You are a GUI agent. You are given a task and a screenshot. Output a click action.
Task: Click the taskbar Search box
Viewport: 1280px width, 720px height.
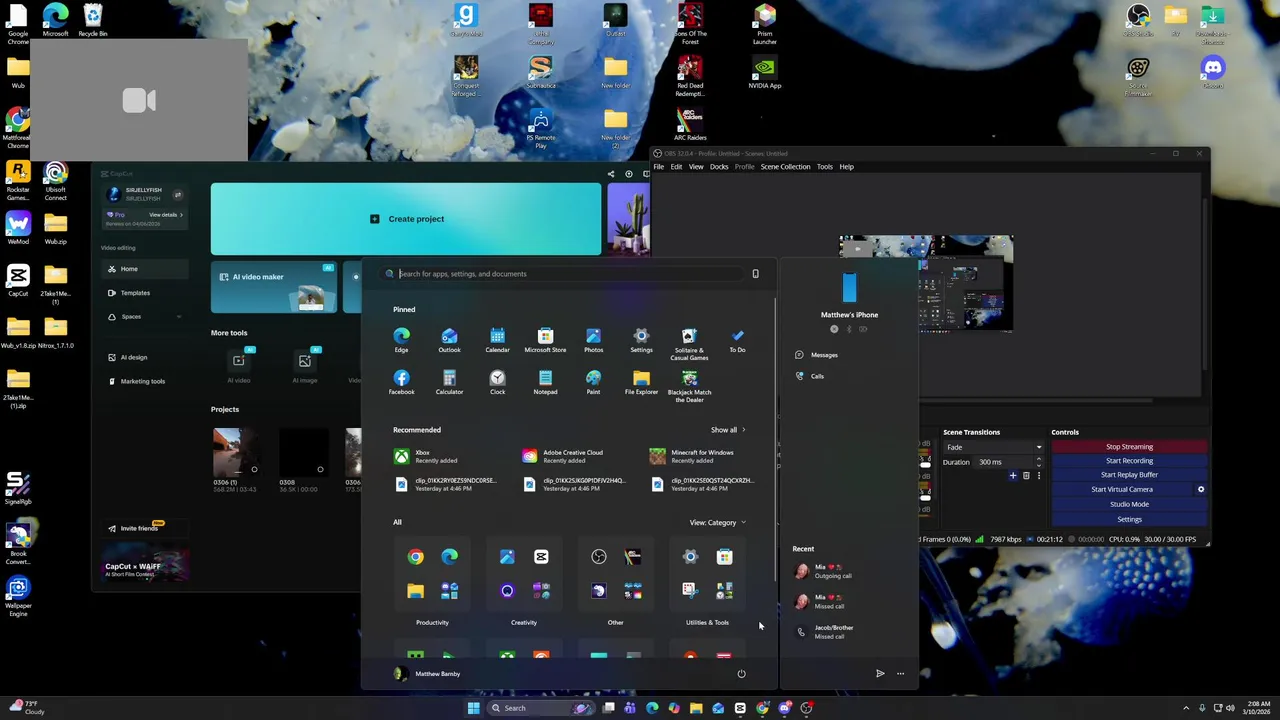[541, 708]
